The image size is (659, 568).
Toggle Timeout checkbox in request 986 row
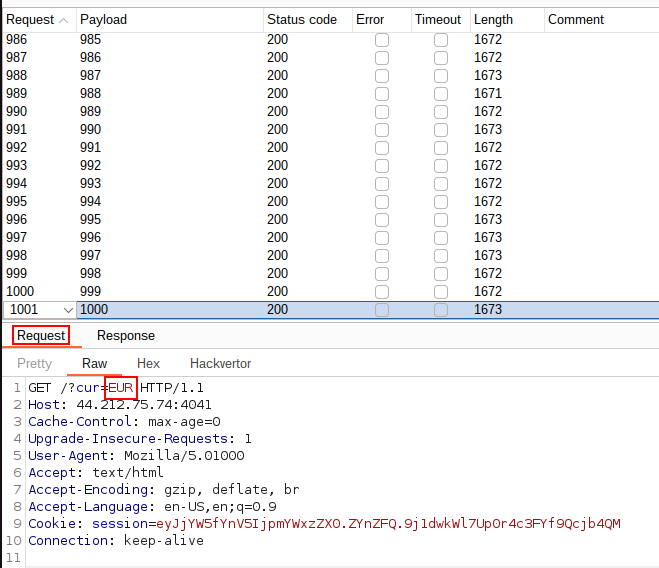[440, 40]
